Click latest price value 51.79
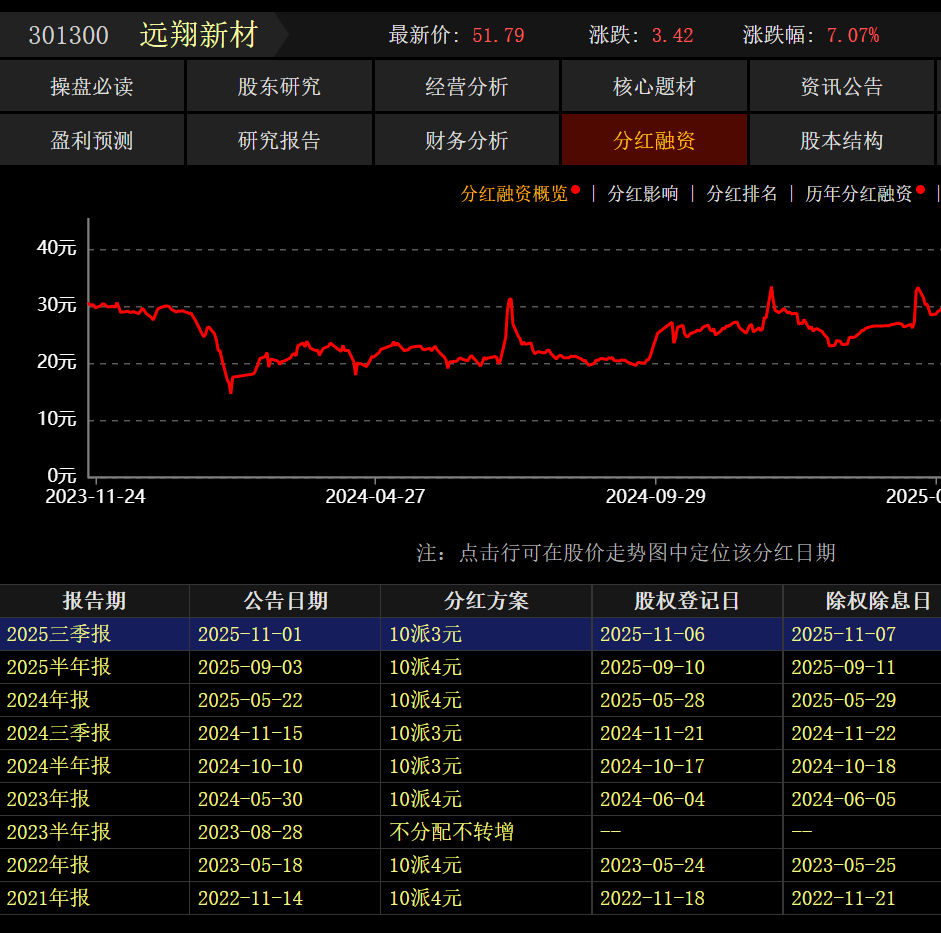The width and height of the screenshot is (941, 933). pos(498,35)
